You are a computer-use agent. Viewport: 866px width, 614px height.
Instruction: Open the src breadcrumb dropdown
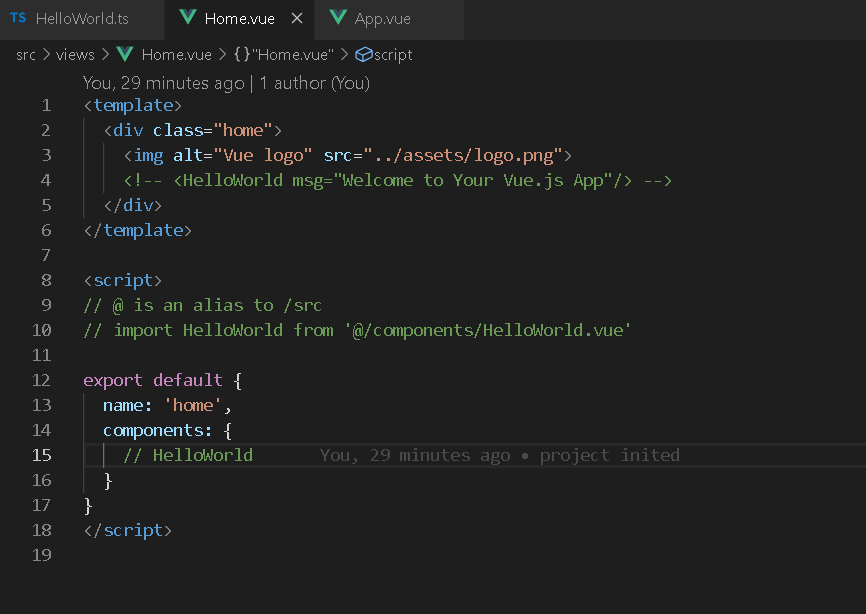(26, 54)
